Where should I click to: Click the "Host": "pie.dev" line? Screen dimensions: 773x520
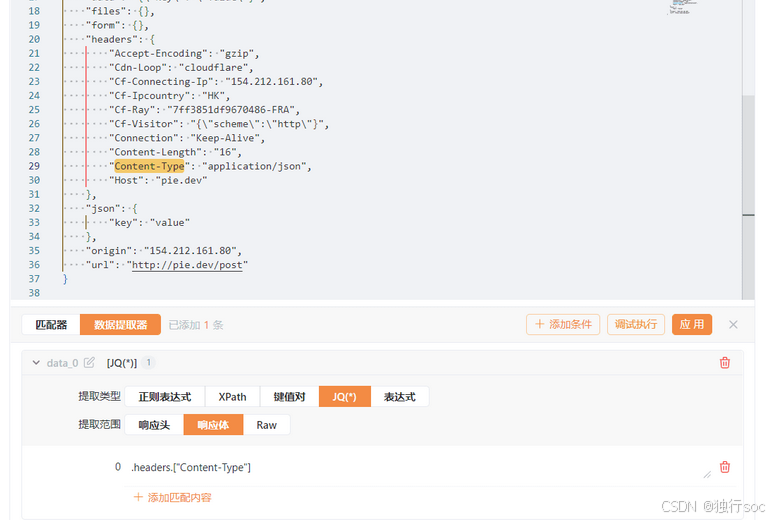point(158,180)
